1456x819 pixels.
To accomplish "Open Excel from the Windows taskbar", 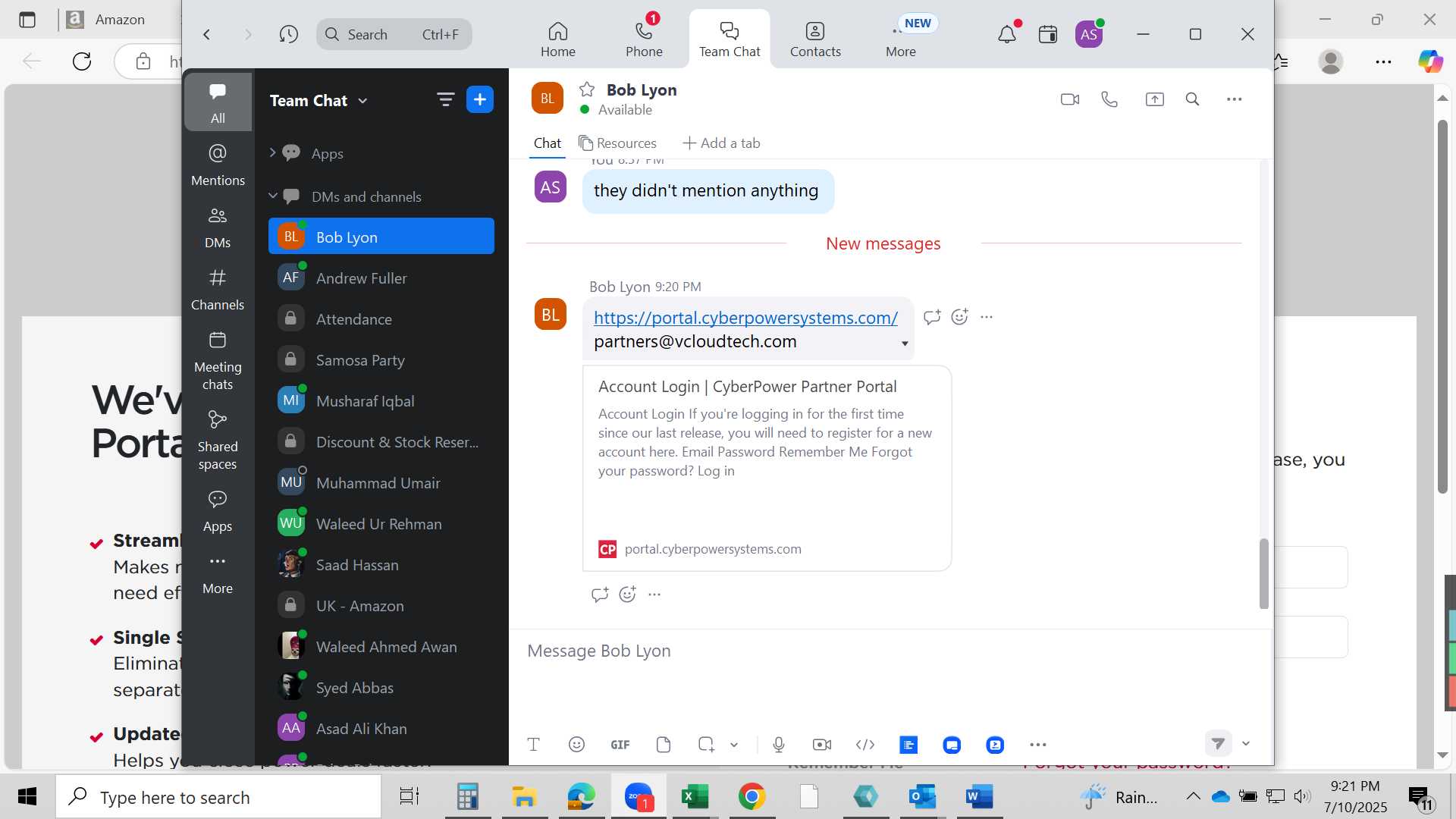I will [695, 796].
